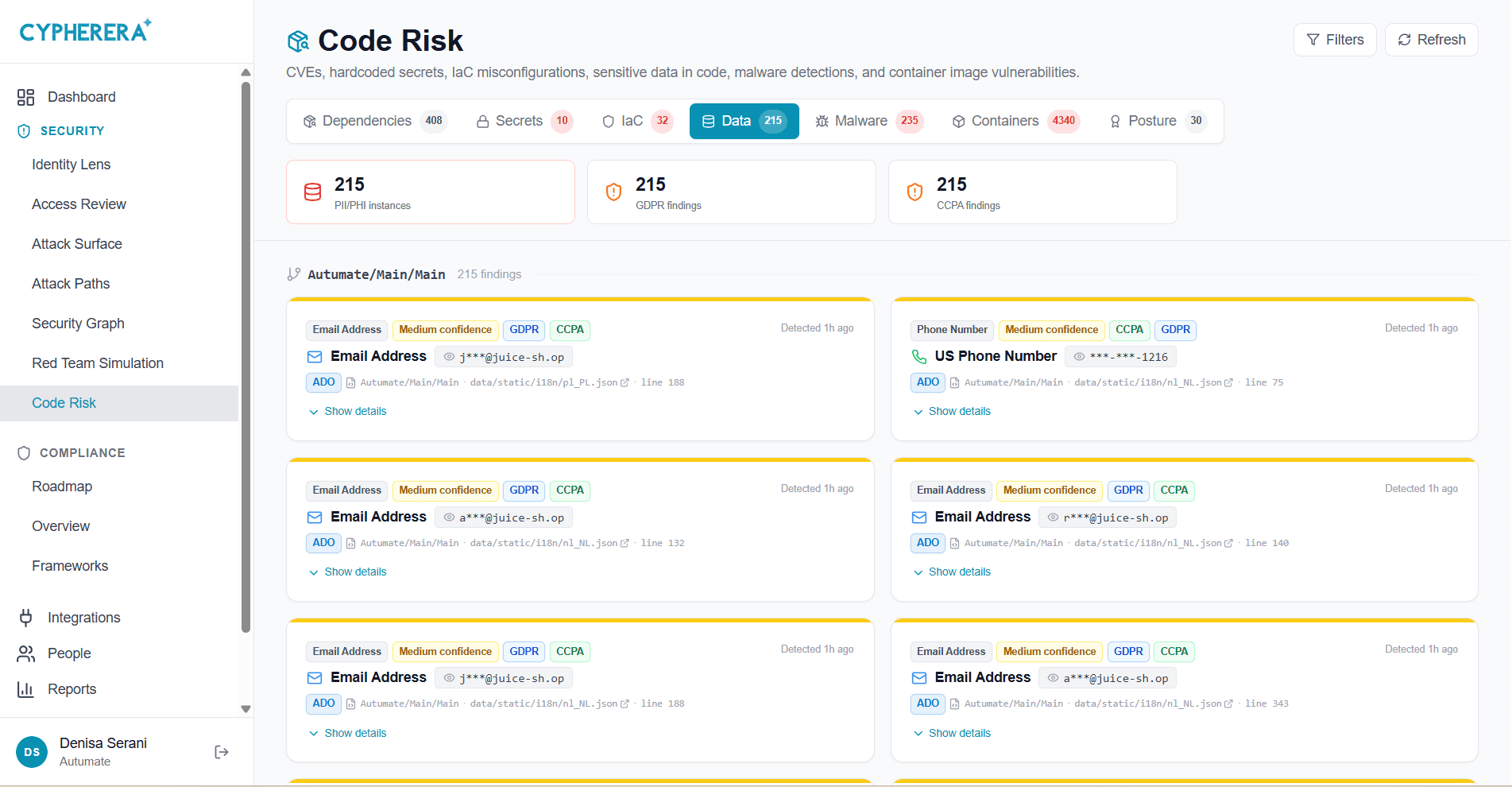Click the red database icon for PII/PHI instances
Image resolution: width=1512 pixels, height=787 pixels.
tap(313, 192)
